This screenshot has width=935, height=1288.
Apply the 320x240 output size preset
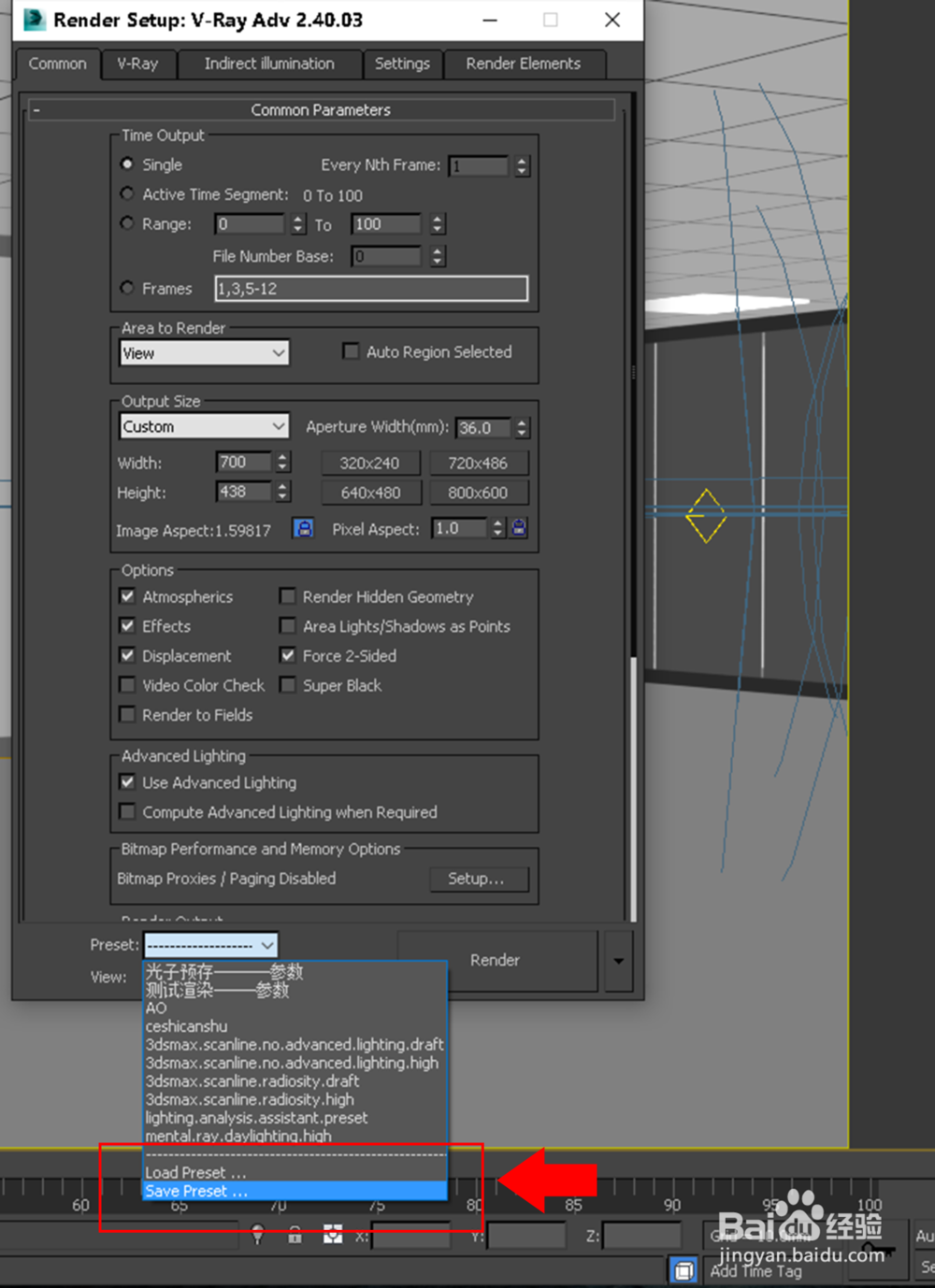(x=369, y=463)
